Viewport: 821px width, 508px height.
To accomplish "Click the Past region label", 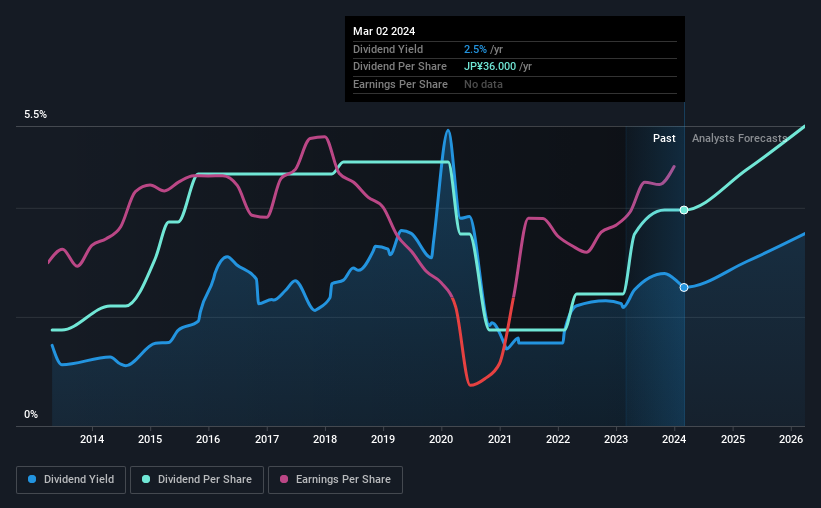I will tap(664, 138).
